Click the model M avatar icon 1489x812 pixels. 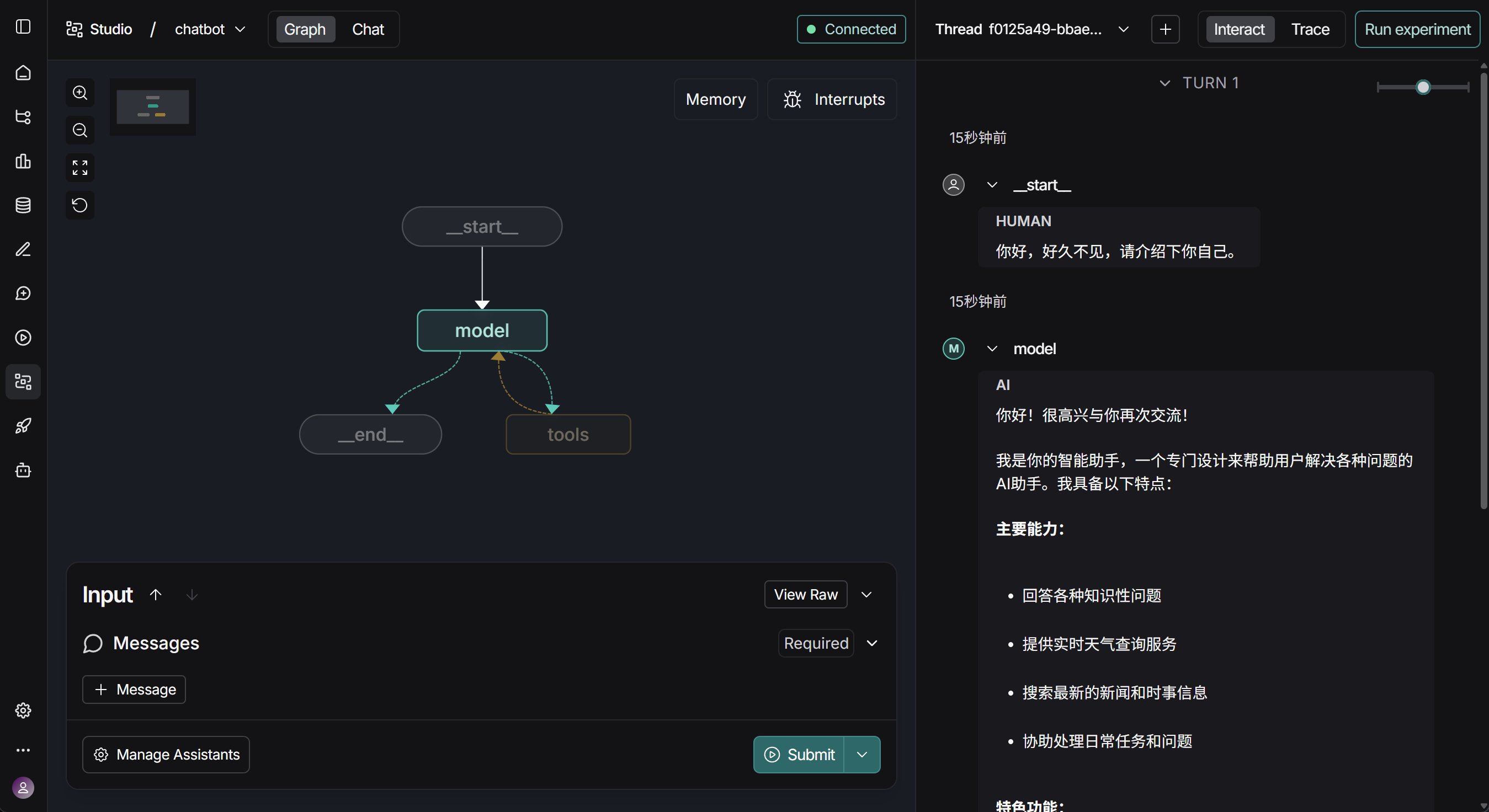click(x=954, y=349)
